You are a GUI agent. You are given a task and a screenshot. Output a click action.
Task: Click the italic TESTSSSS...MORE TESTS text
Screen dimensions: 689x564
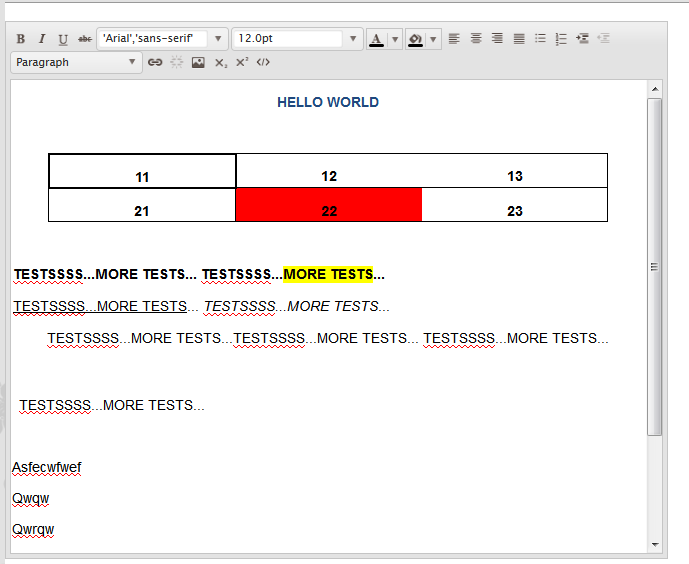coord(297,306)
